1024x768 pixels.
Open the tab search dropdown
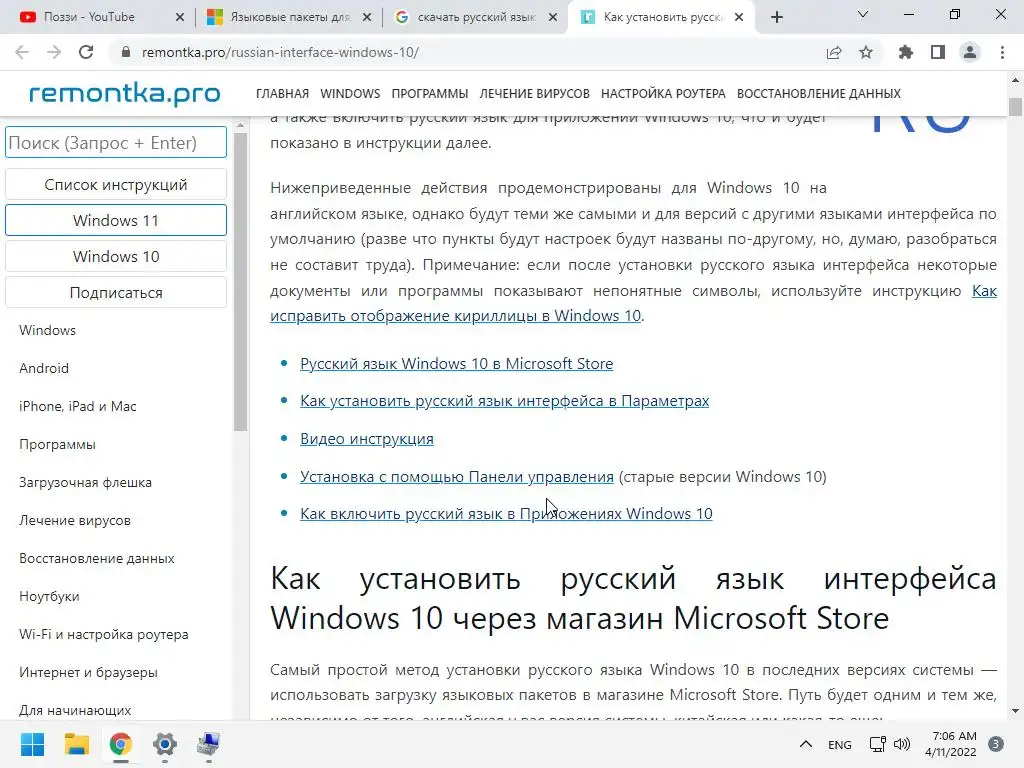pyautogui.click(x=863, y=14)
